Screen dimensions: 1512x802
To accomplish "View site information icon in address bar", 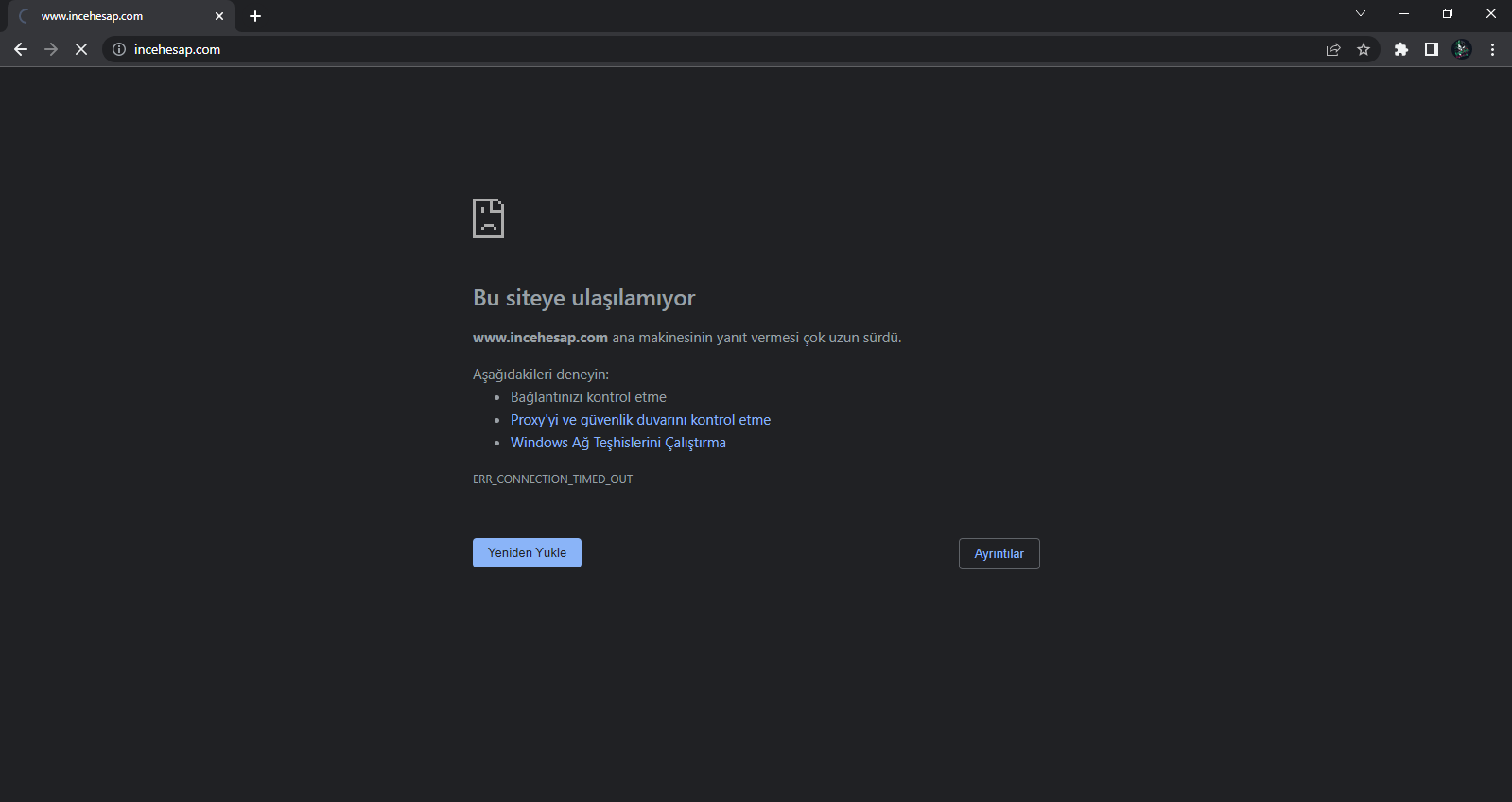I will coord(119,49).
